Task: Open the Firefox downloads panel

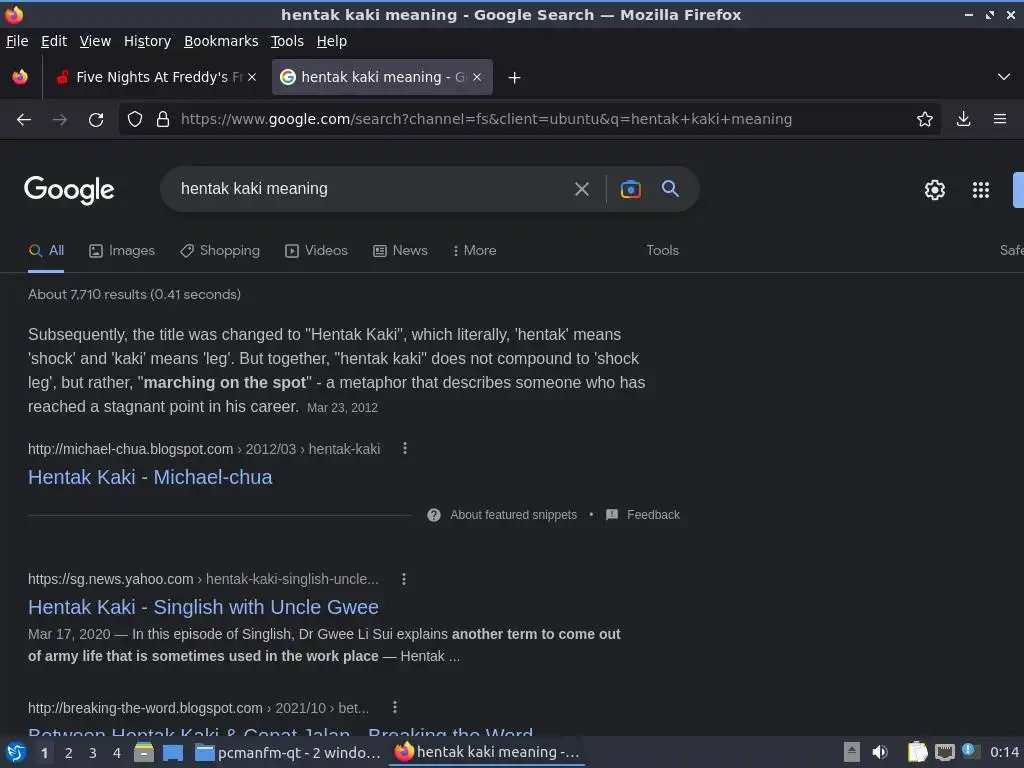Action: click(963, 119)
